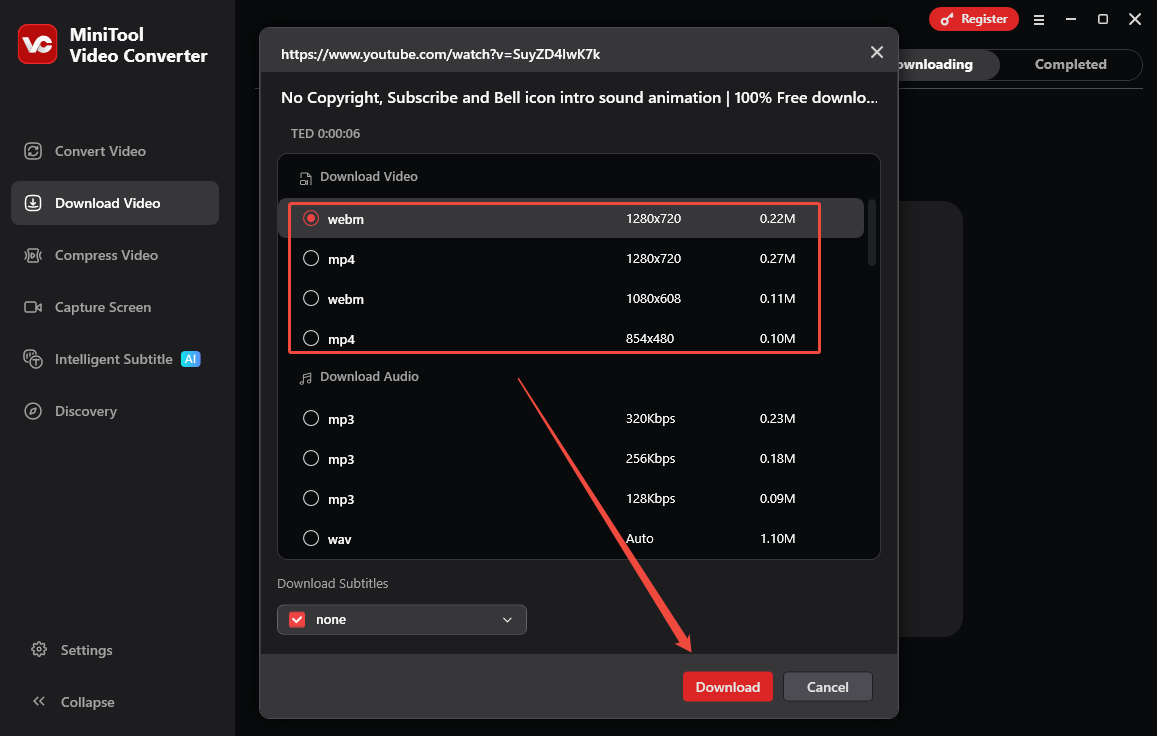Switch to the Completed tab
Image resolution: width=1157 pixels, height=736 pixels.
pyautogui.click(x=1070, y=64)
